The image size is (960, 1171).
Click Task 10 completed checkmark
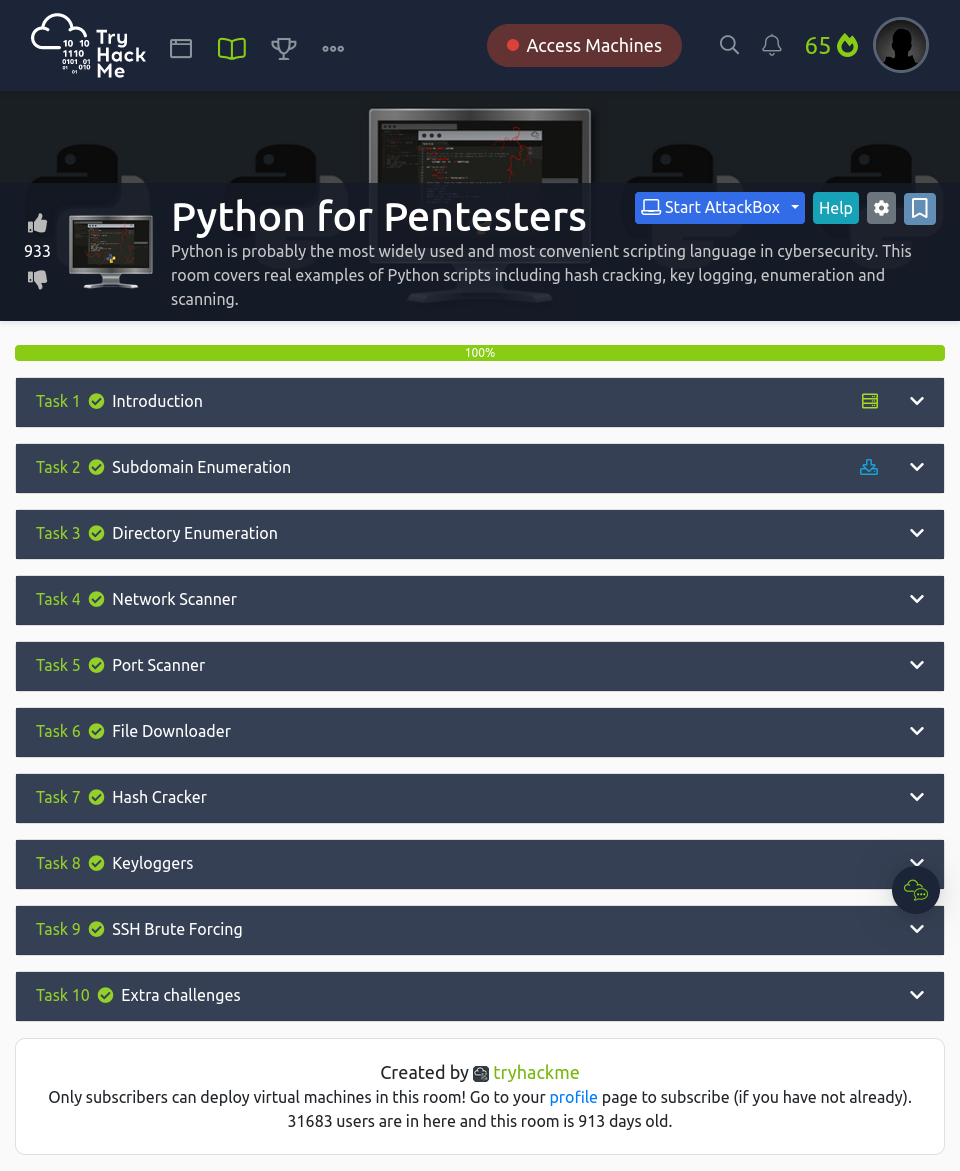tap(105, 995)
